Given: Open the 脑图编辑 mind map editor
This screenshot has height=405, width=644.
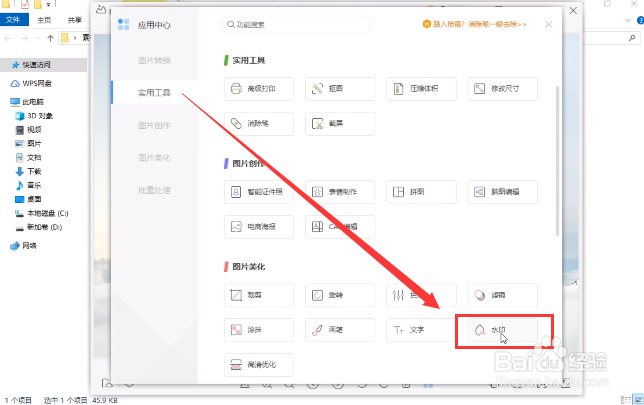Looking at the screenshot, I should point(502,192).
